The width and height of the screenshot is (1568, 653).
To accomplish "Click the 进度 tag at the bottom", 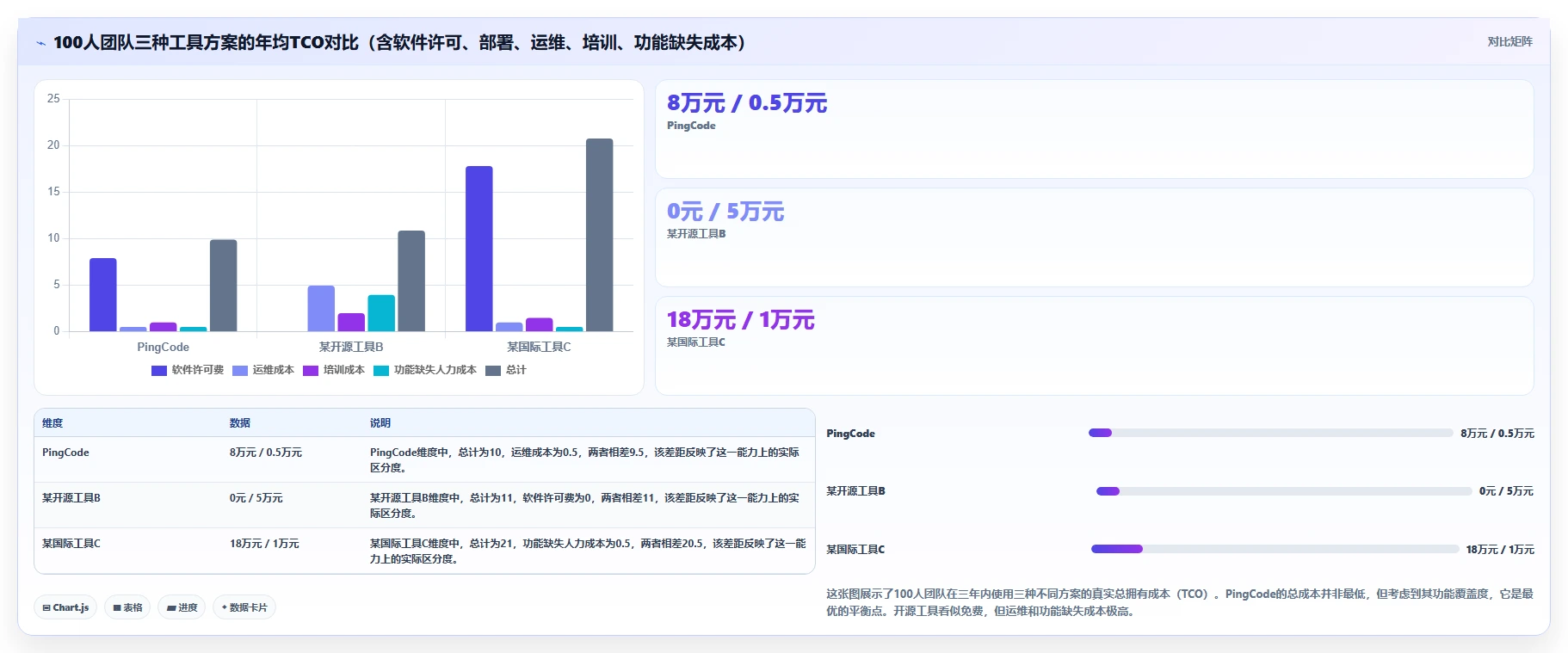I will [x=182, y=607].
